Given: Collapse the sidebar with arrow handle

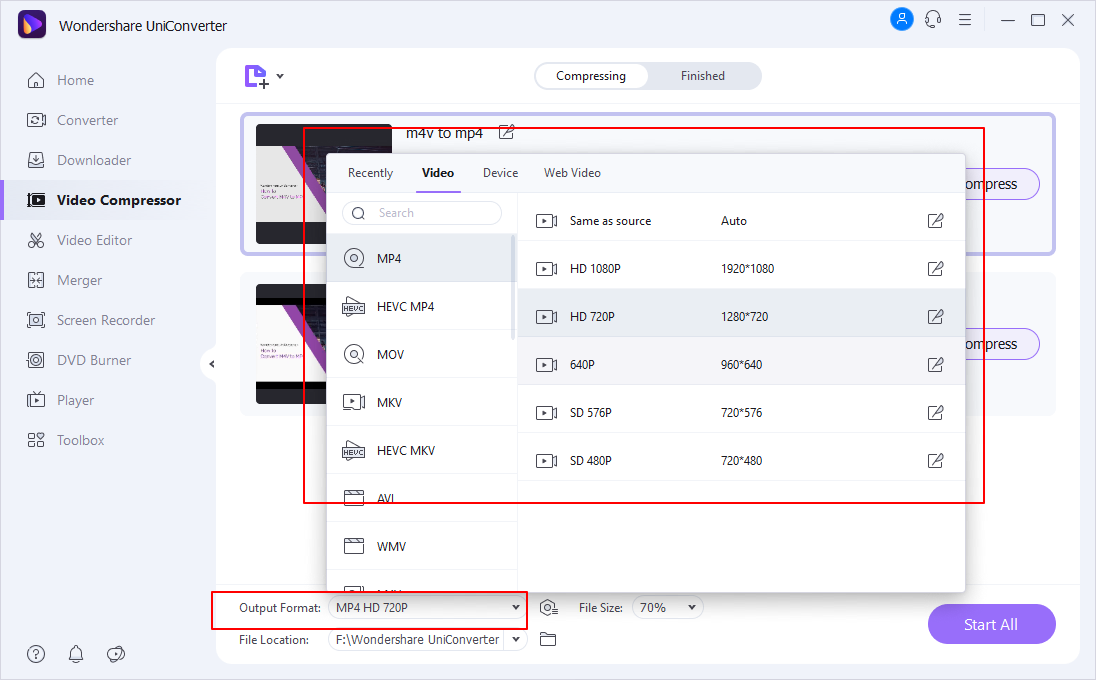Looking at the screenshot, I should (211, 364).
